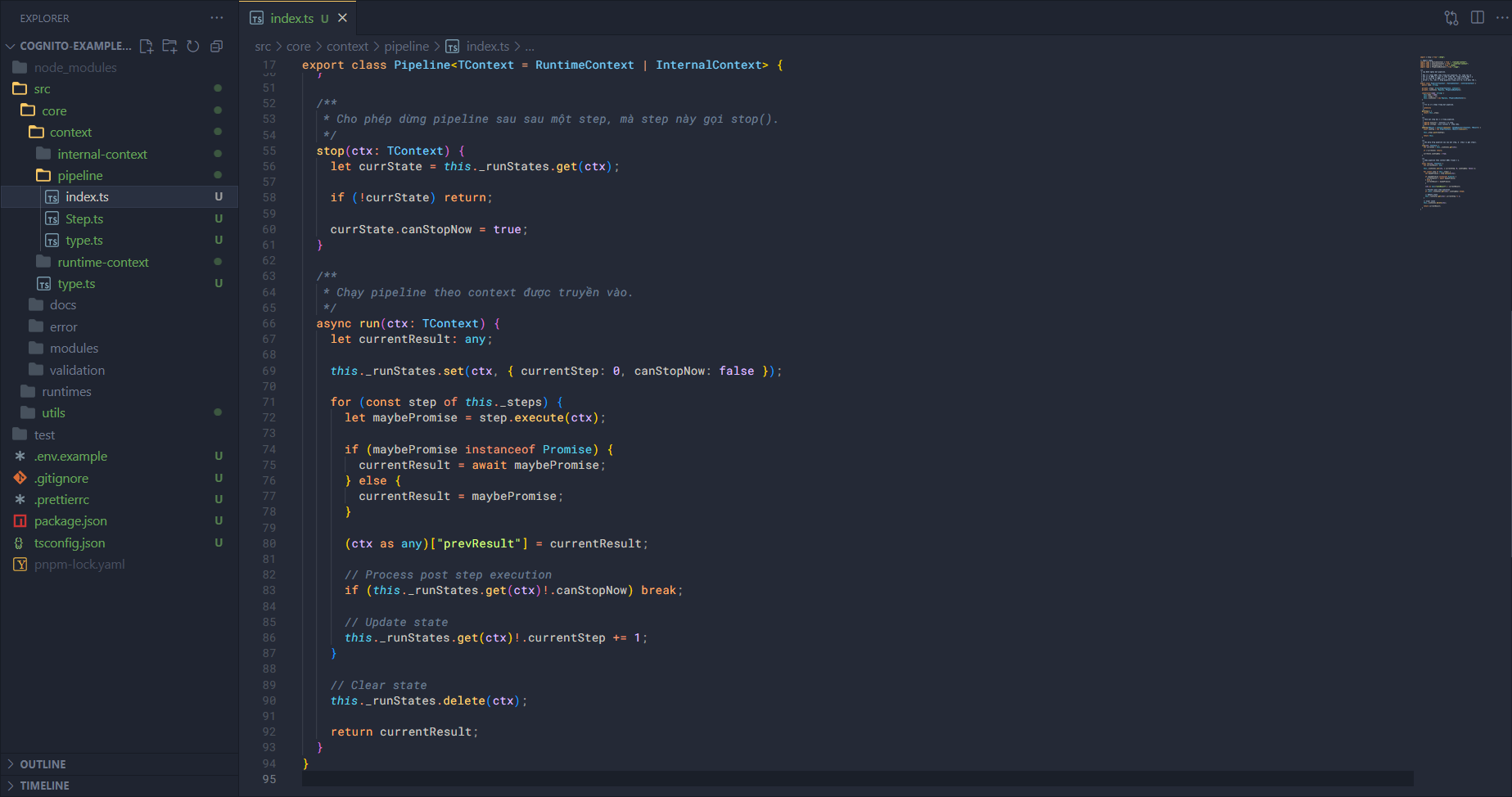Open the source control changes icon
Screen dimensions: 1512x797
(1451, 18)
